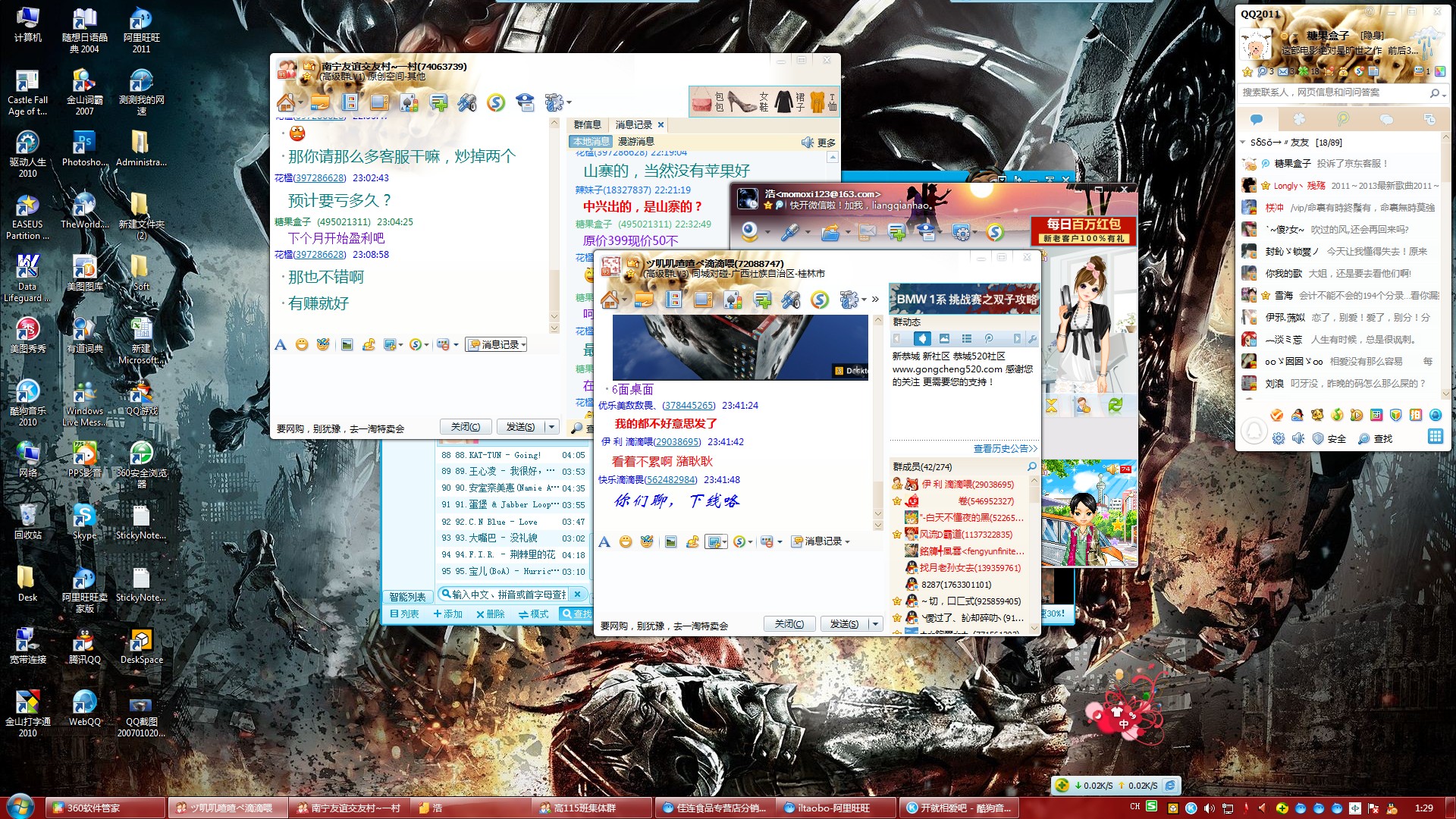1456x819 pixels.
Task: Click the weather icon on QQ panel
Action: pyautogui.click(x=1429, y=42)
